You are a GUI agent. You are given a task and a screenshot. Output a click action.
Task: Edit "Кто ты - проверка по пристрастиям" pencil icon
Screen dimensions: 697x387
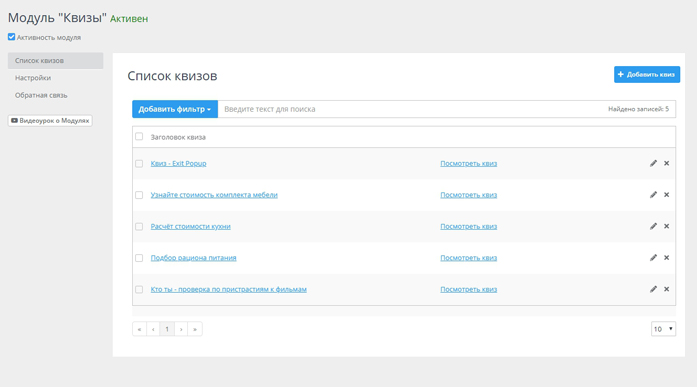(653, 289)
